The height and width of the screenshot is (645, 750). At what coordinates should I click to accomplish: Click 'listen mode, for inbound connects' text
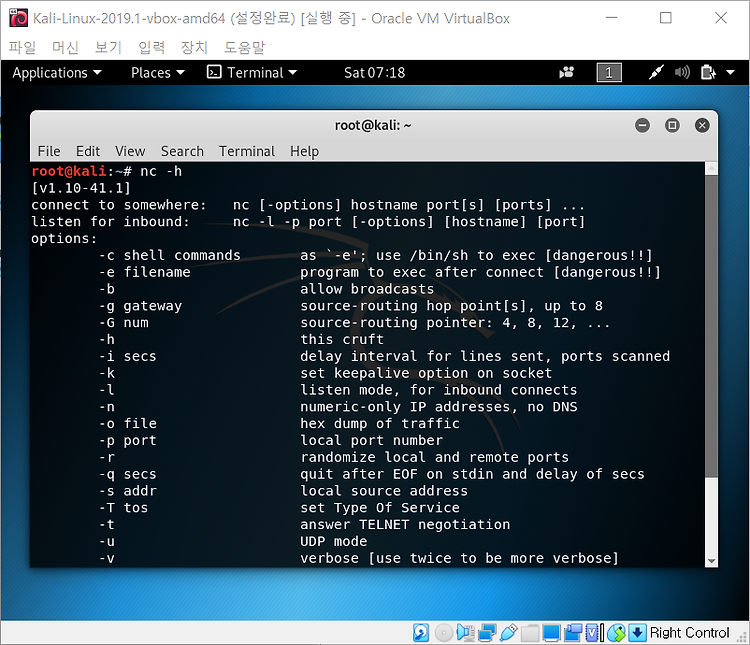pyautogui.click(x=439, y=390)
